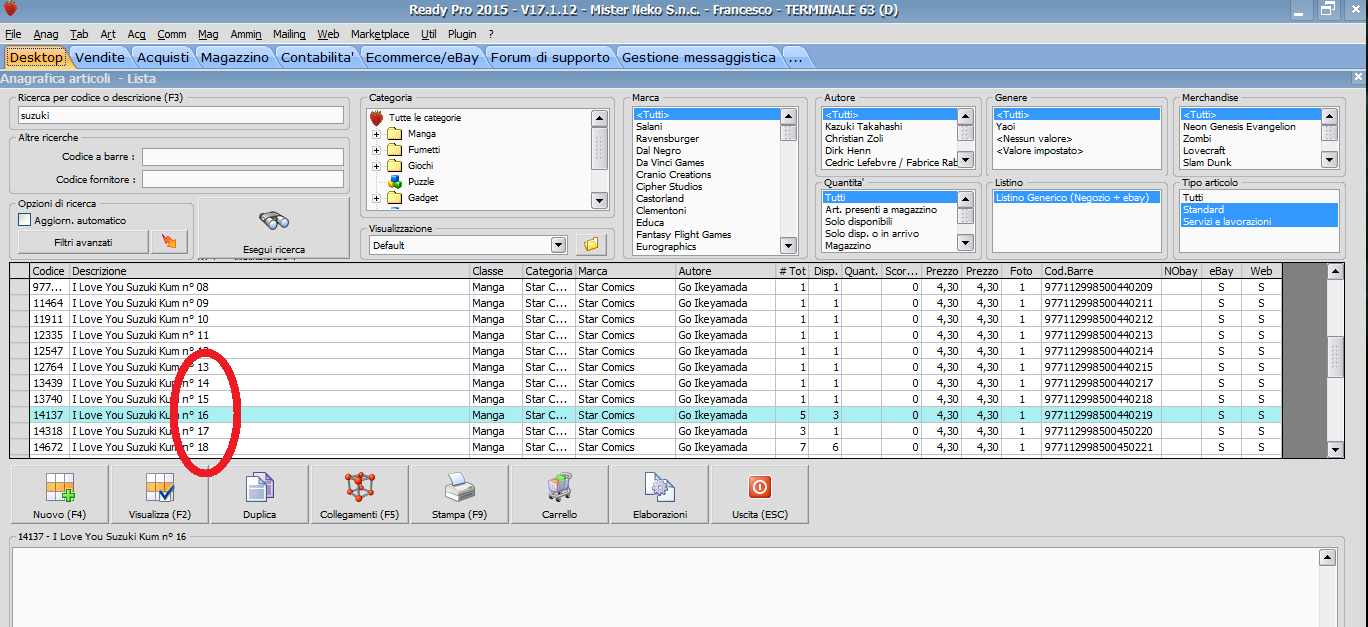Click the Autore column header

coord(725,271)
